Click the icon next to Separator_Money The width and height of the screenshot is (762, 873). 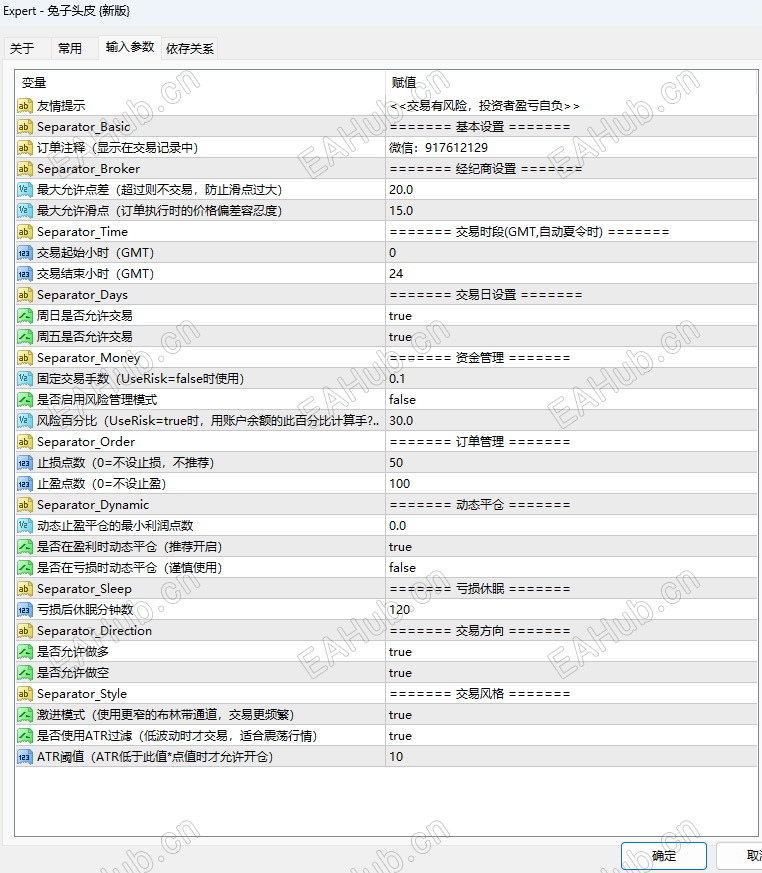[x=24, y=358]
